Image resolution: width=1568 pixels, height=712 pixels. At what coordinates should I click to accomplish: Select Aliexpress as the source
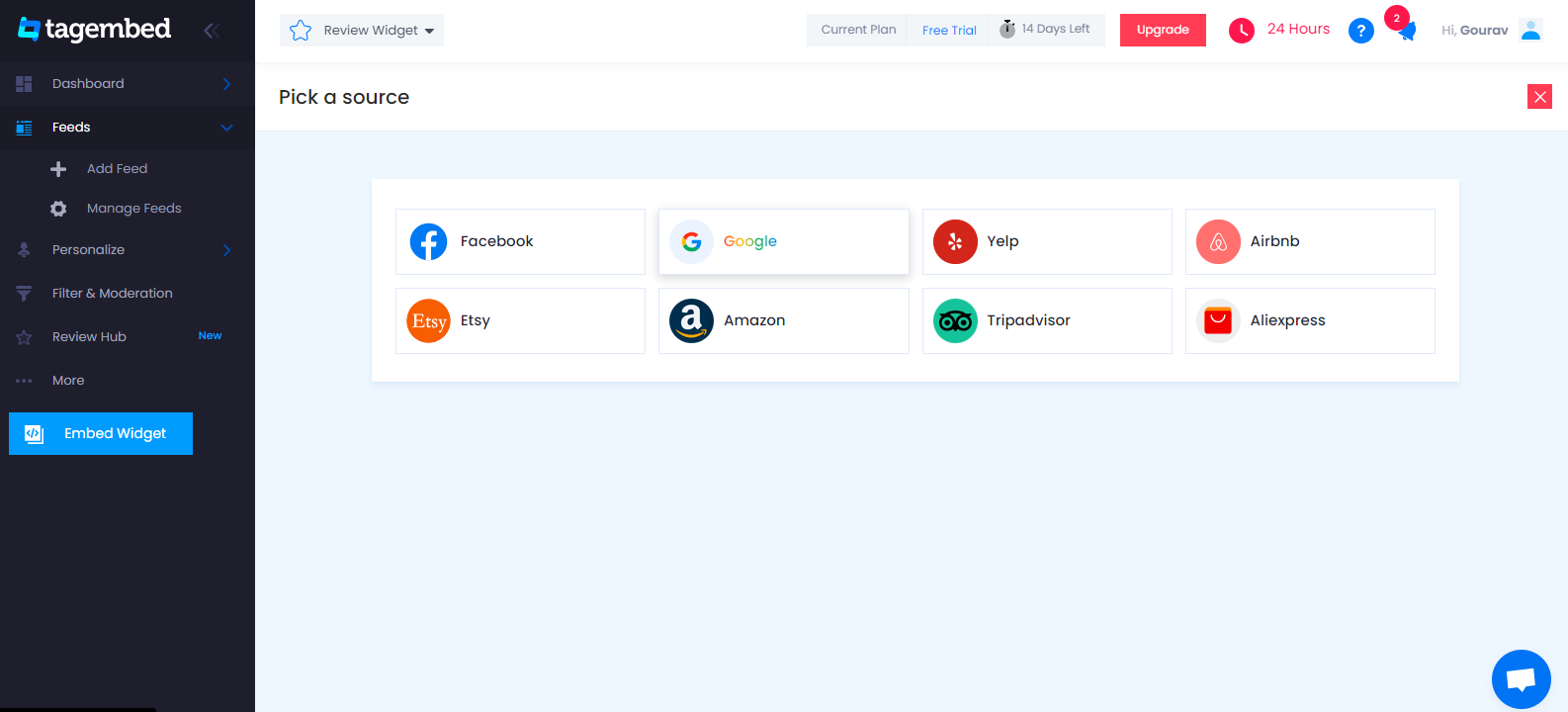[x=1310, y=320]
